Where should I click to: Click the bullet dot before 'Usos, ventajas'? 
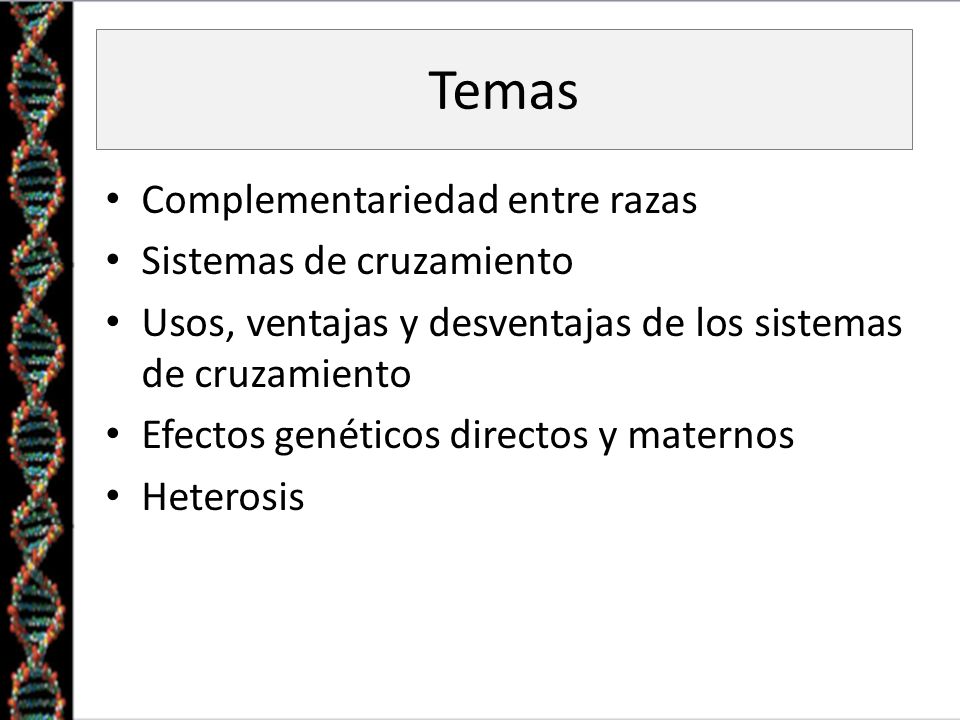click(x=113, y=321)
